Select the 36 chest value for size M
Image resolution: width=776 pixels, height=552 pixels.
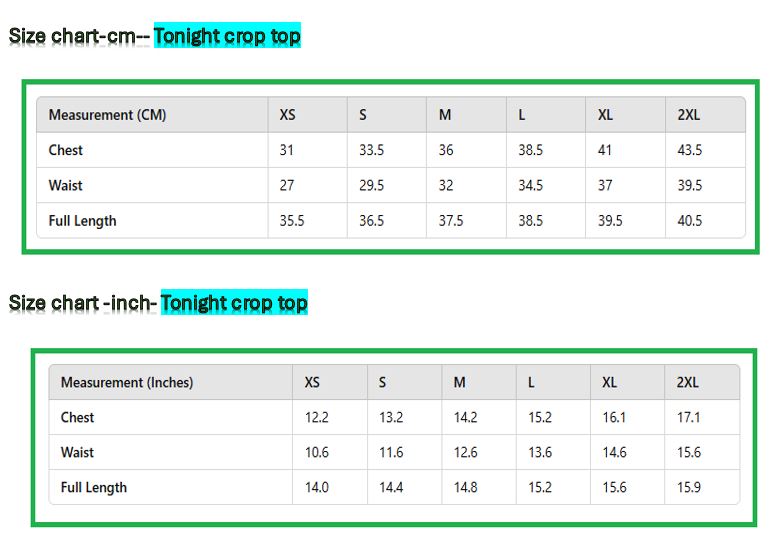pyautogui.click(x=446, y=150)
